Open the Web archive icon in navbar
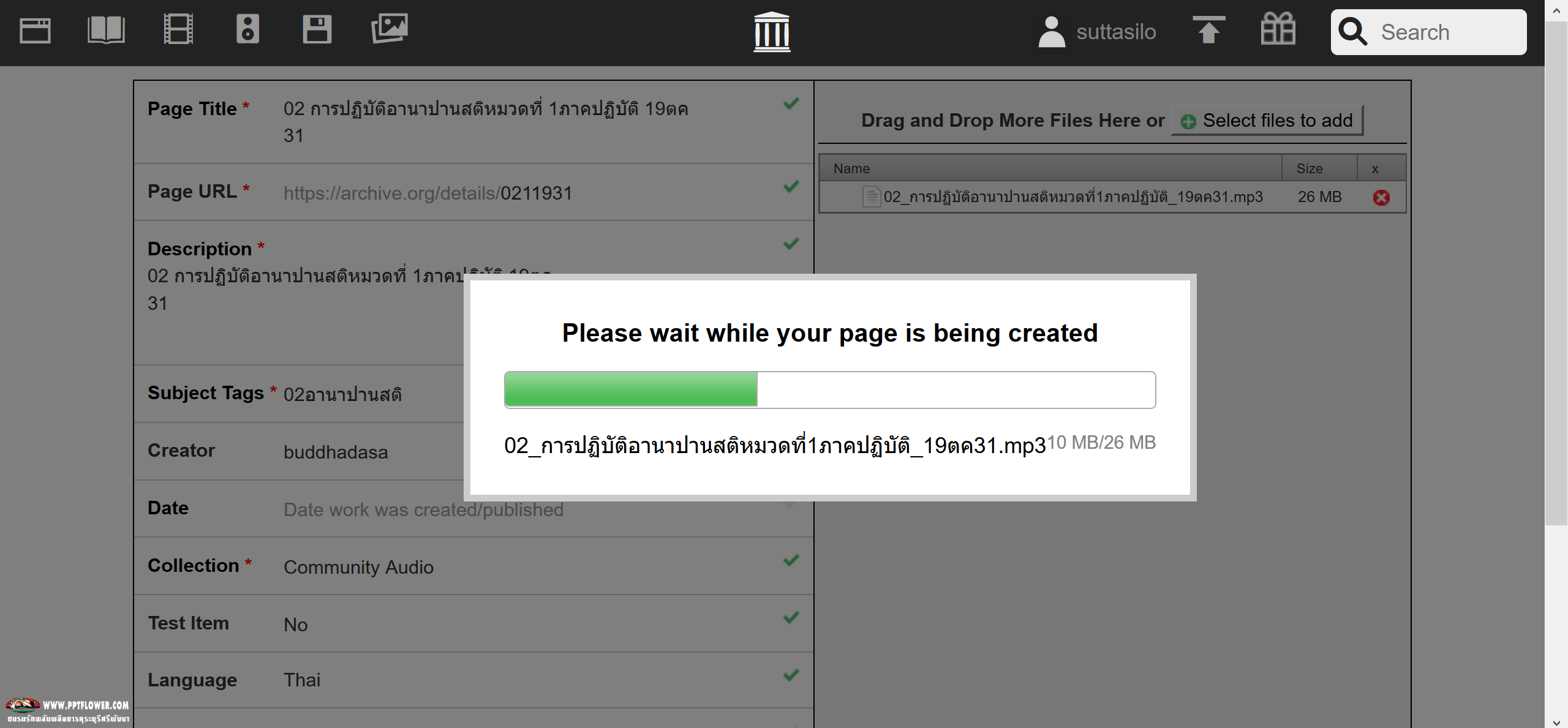This screenshot has width=1568, height=728. pyautogui.click(x=35, y=31)
